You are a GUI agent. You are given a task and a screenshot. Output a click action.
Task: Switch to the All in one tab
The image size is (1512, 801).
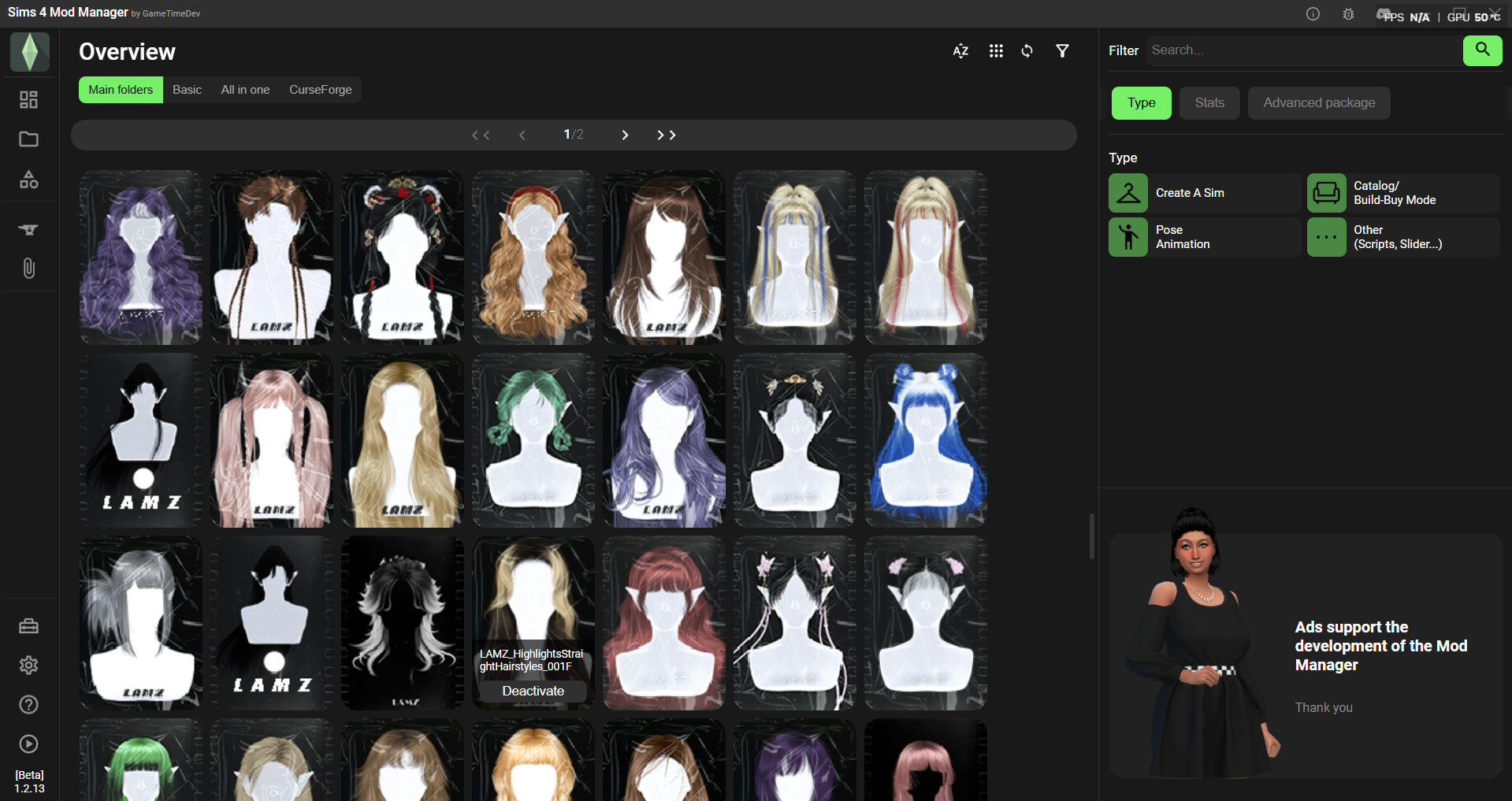(x=245, y=90)
